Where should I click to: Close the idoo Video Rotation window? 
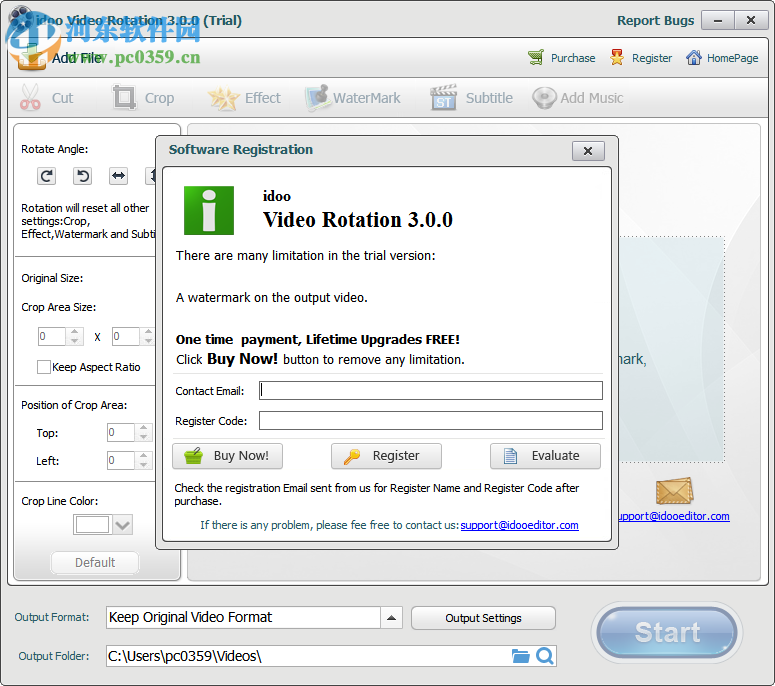click(x=751, y=20)
